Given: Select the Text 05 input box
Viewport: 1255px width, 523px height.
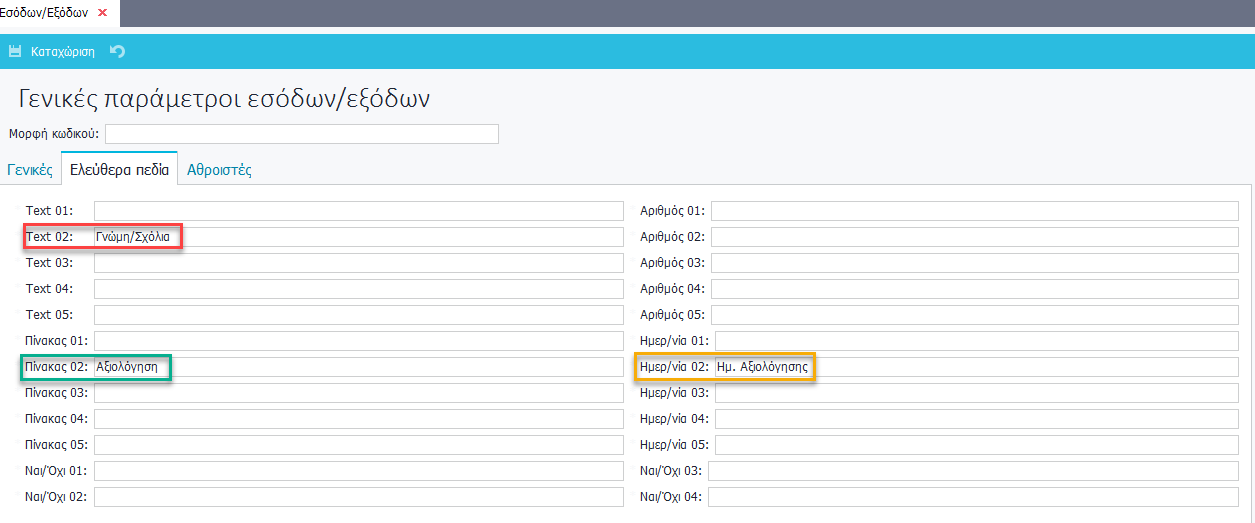Looking at the screenshot, I should point(358,315).
